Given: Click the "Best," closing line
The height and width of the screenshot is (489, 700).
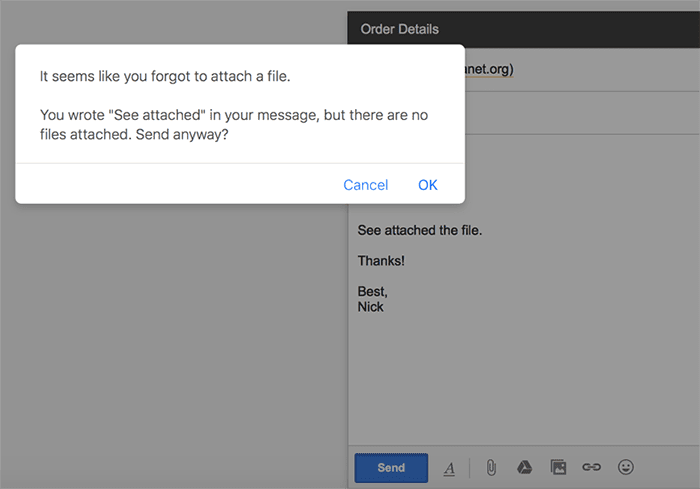Looking at the screenshot, I should point(372,291).
